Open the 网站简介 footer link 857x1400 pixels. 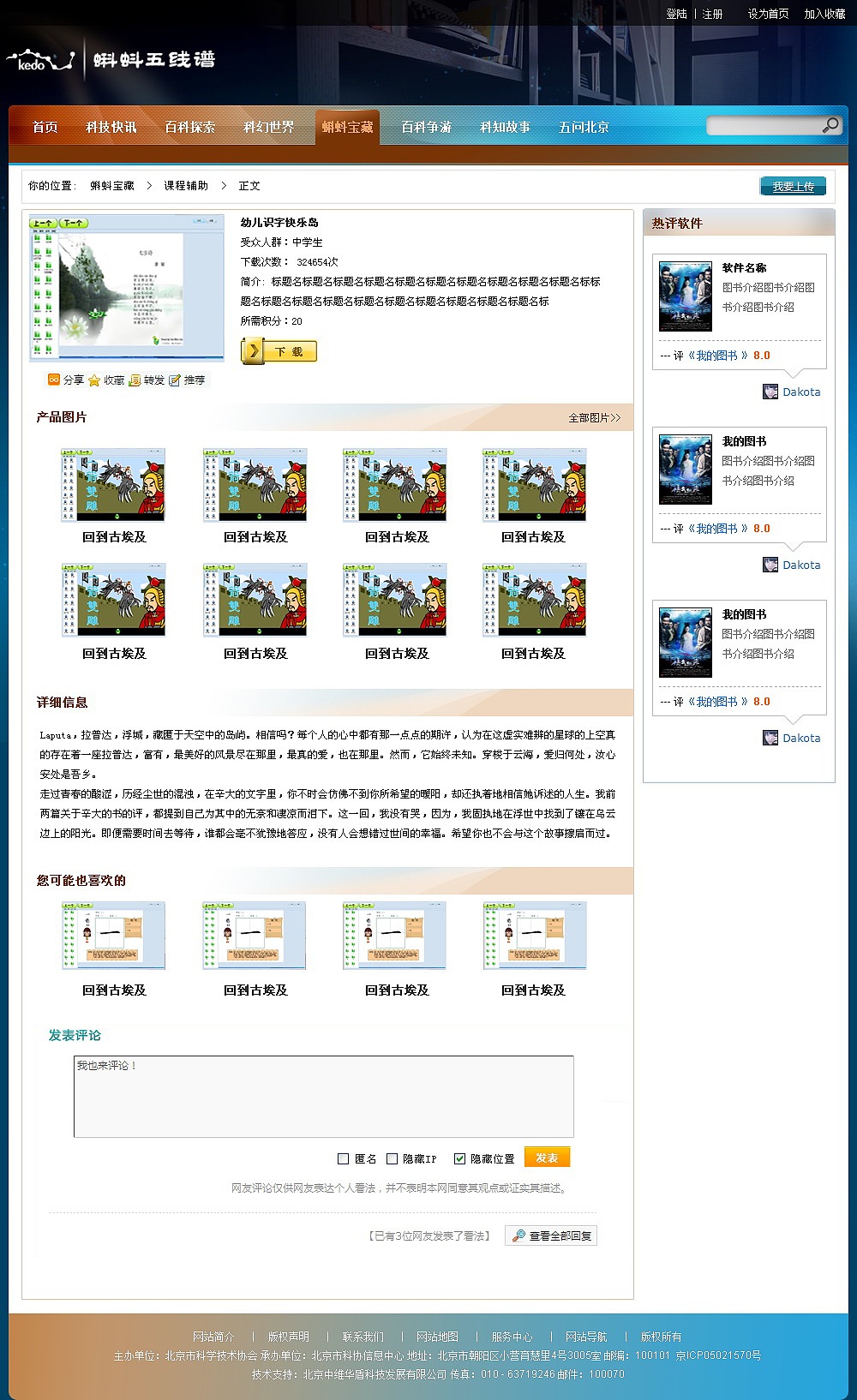pyautogui.click(x=213, y=1337)
